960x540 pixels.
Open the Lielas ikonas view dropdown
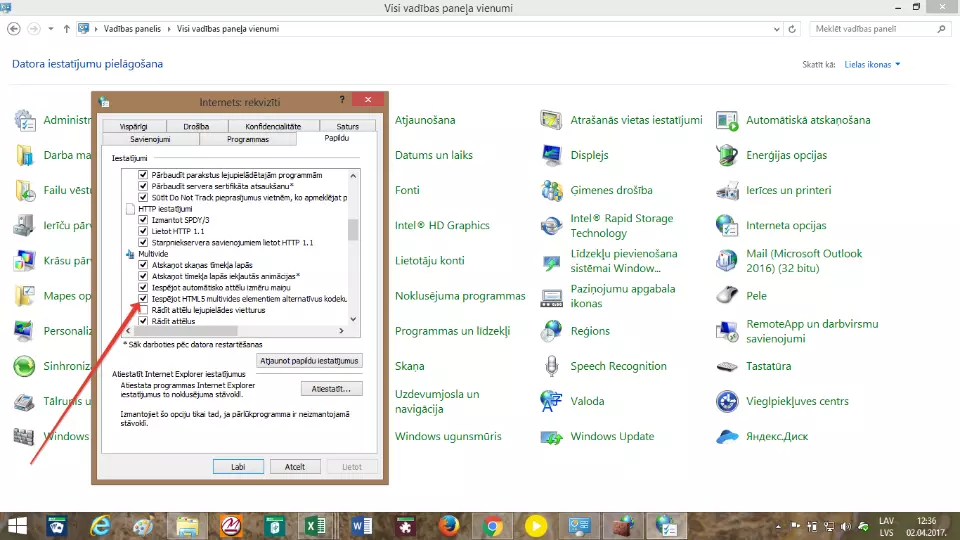coord(872,64)
